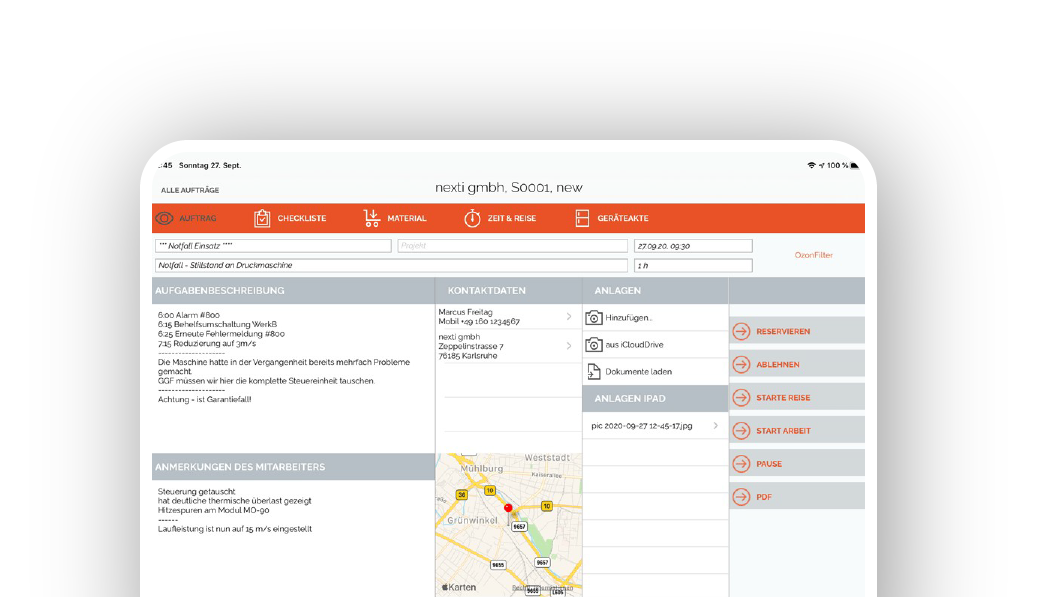The width and height of the screenshot is (1037, 597).
Task: Click the WiFi status icon
Action: click(811, 165)
